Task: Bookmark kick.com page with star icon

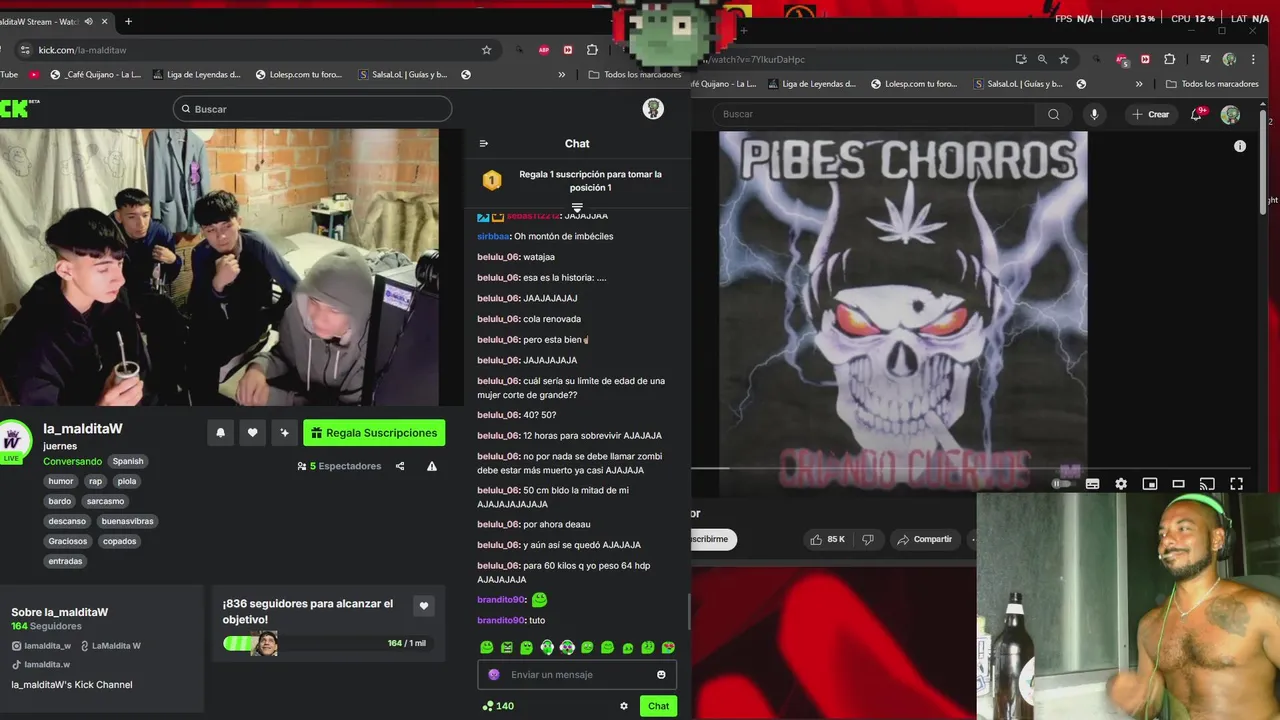Action: pos(487,50)
